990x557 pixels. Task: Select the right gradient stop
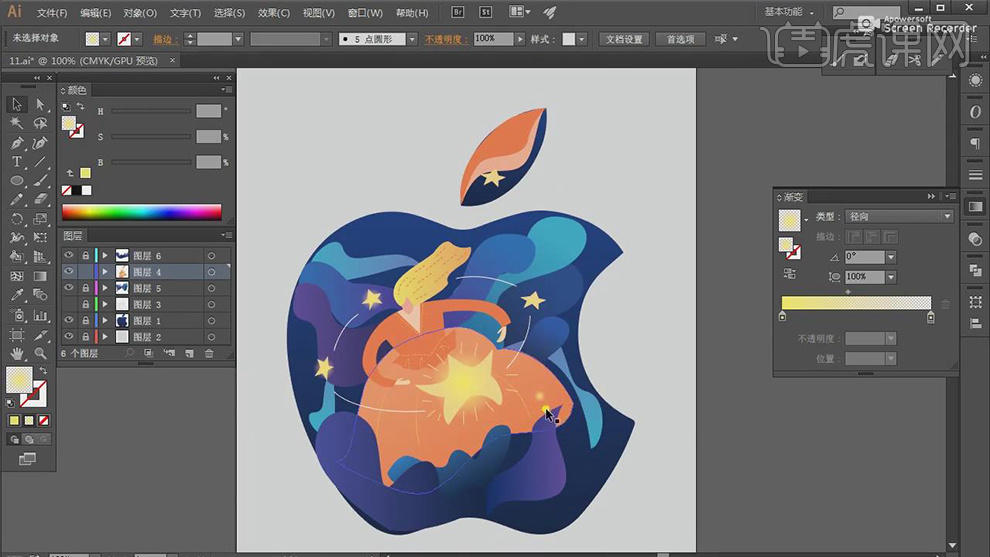[931, 317]
